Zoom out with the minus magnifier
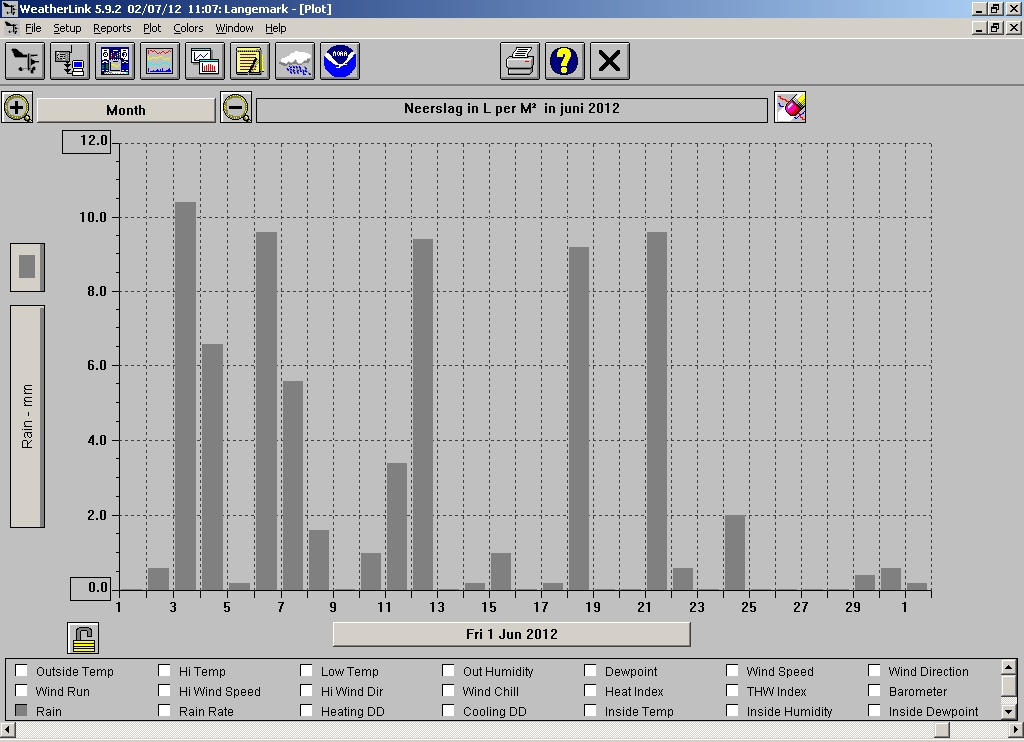 [236, 108]
